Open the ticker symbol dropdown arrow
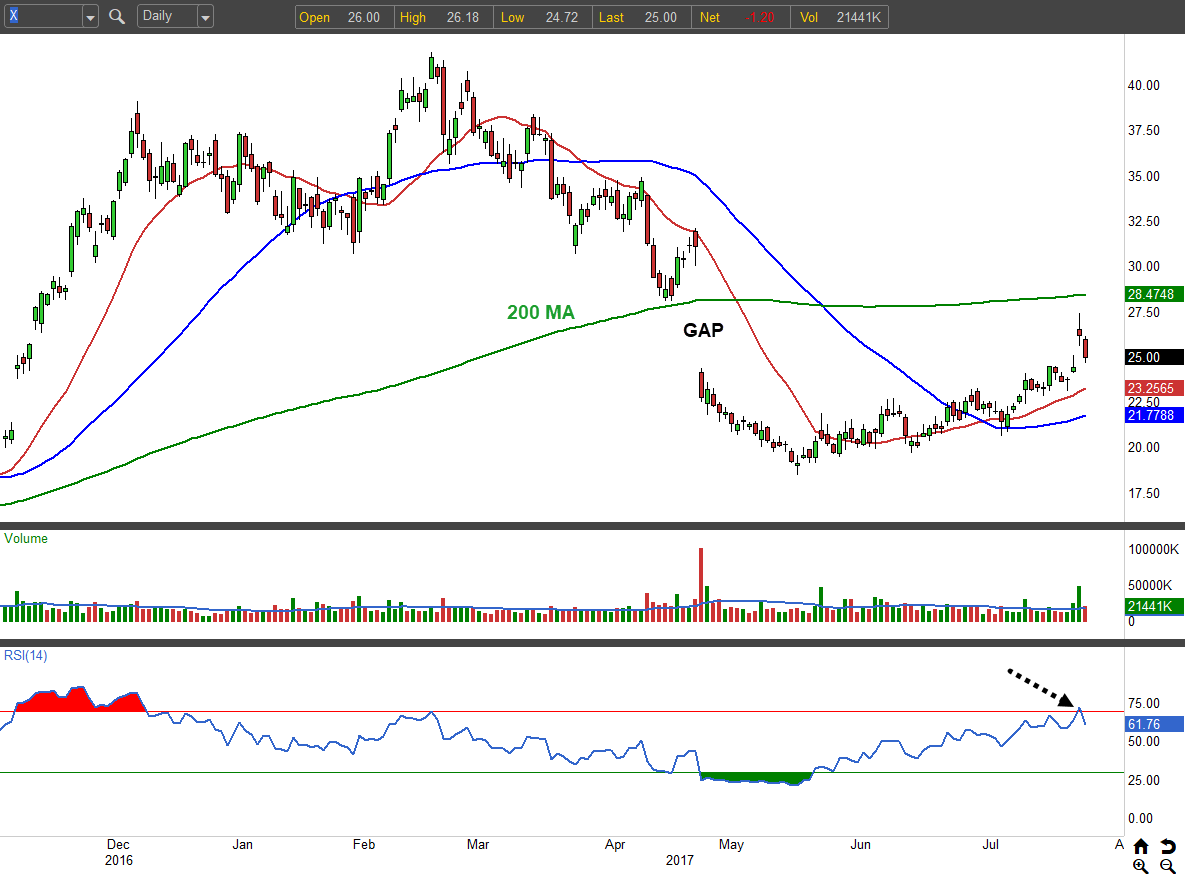Screen dimensions: 1185x876 pyautogui.click(x=90, y=17)
